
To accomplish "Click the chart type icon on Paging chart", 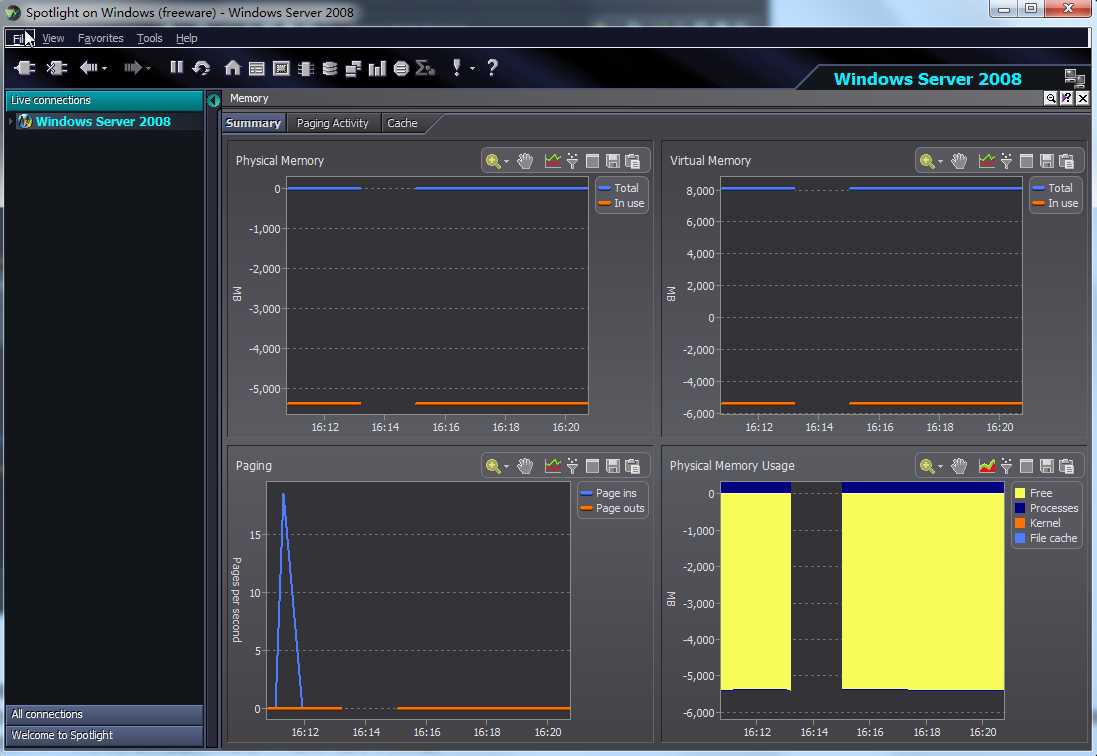I will pyautogui.click(x=553, y=466).
